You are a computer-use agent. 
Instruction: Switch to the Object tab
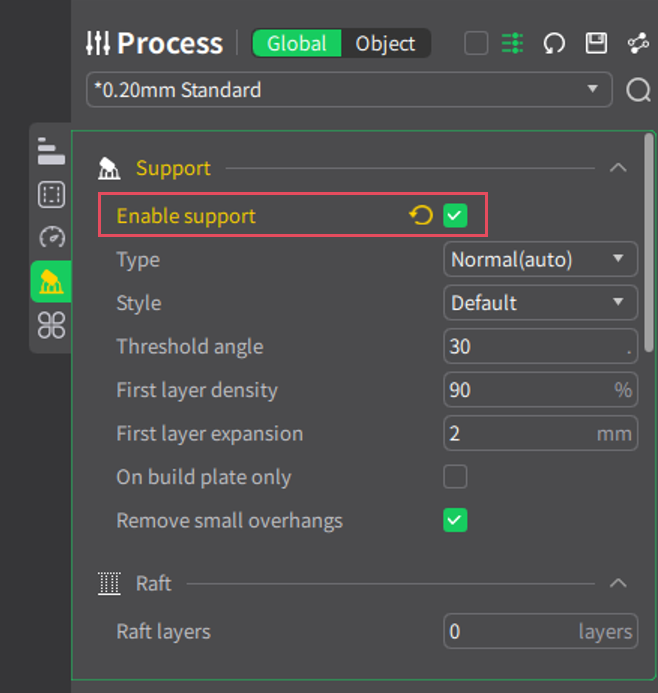(385, 44)
